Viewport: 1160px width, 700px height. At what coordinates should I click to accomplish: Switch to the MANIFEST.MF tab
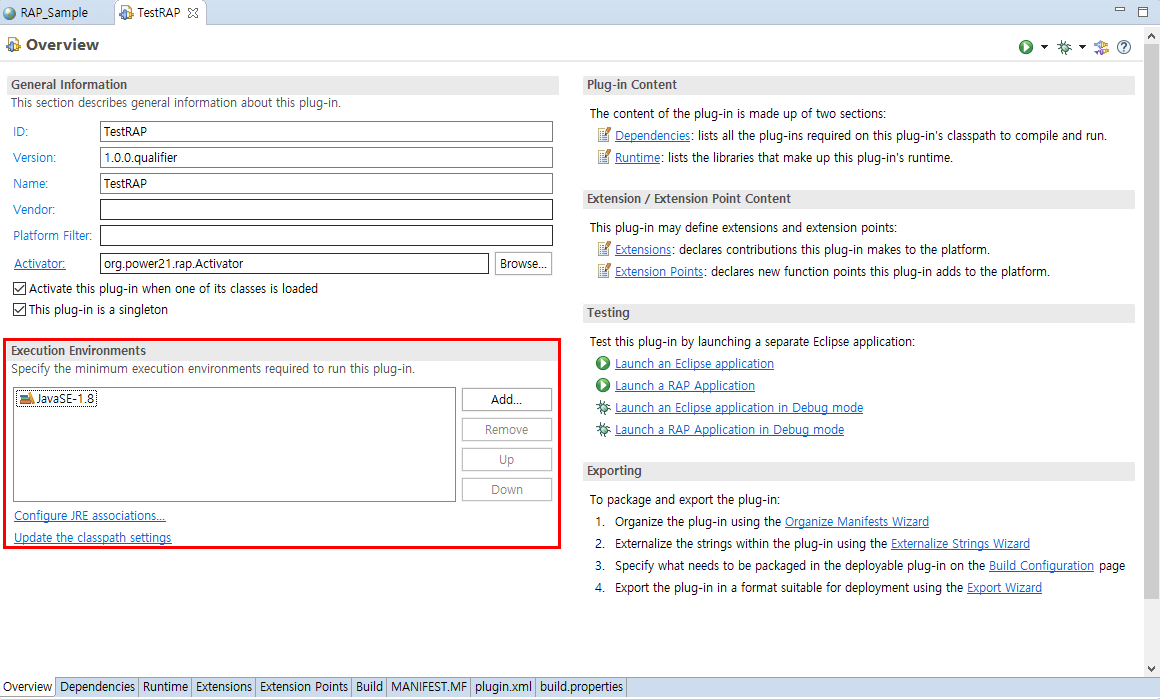(x=428, y=687)
